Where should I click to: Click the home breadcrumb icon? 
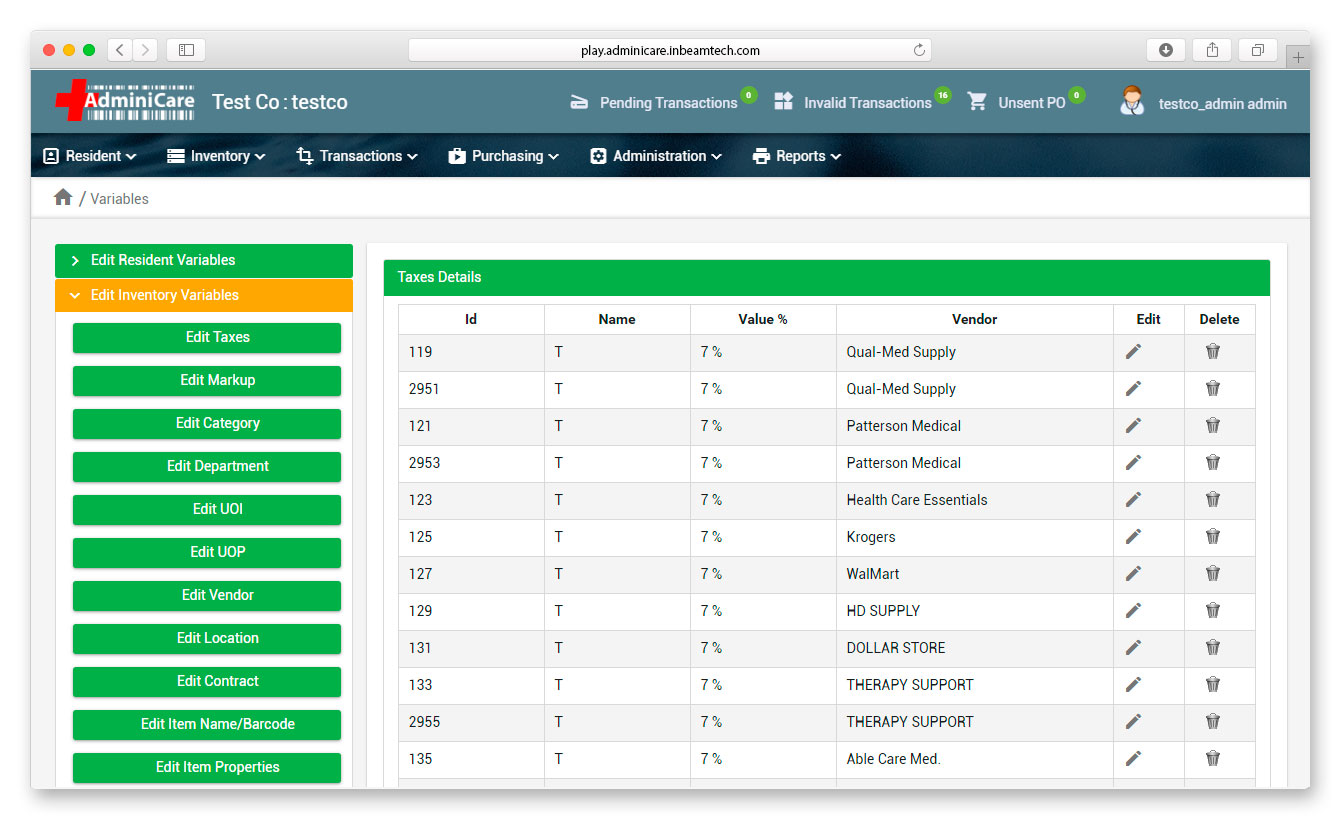click(x=62, y=198)
